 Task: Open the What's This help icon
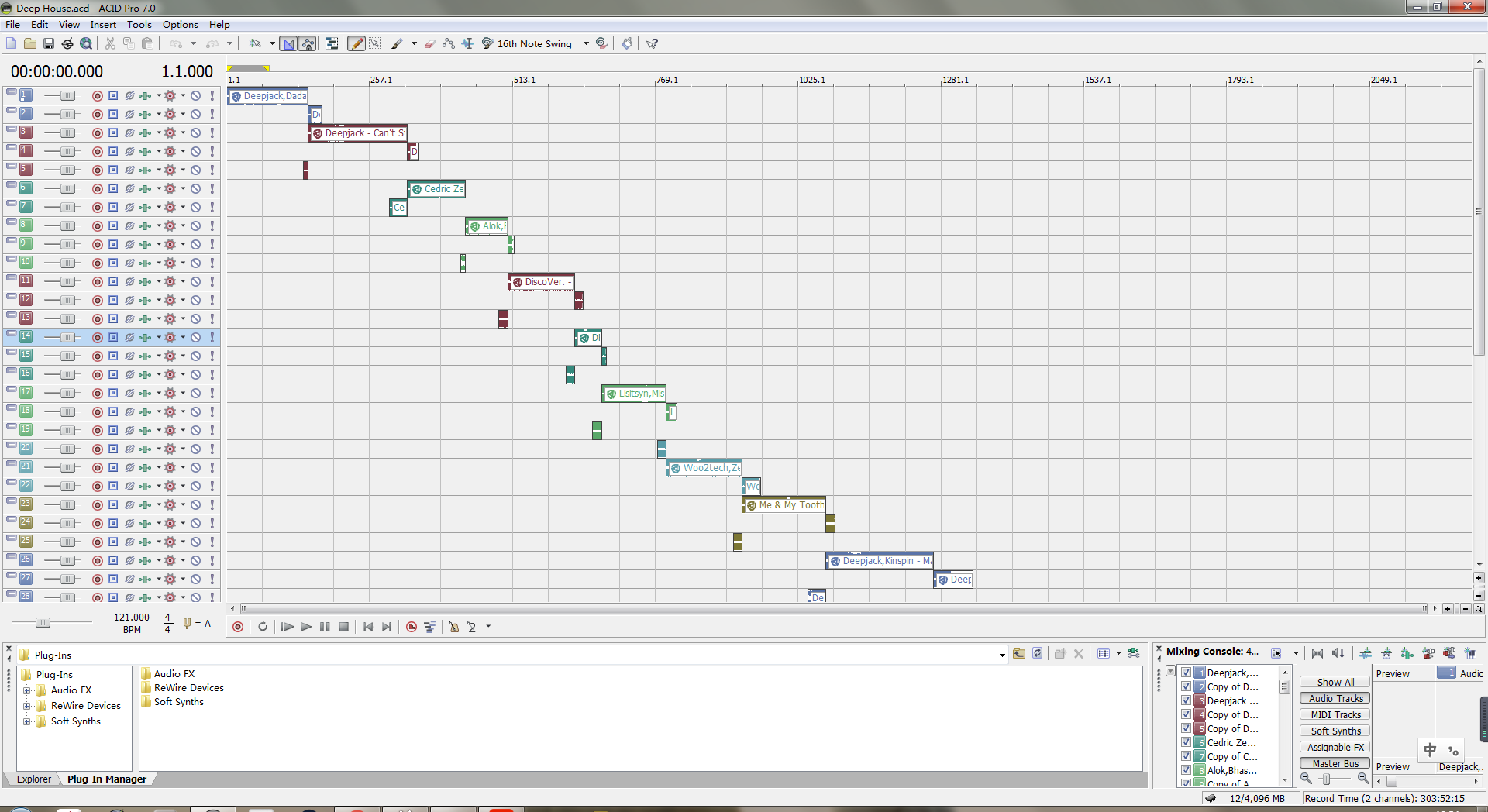(x=652, y=43)
